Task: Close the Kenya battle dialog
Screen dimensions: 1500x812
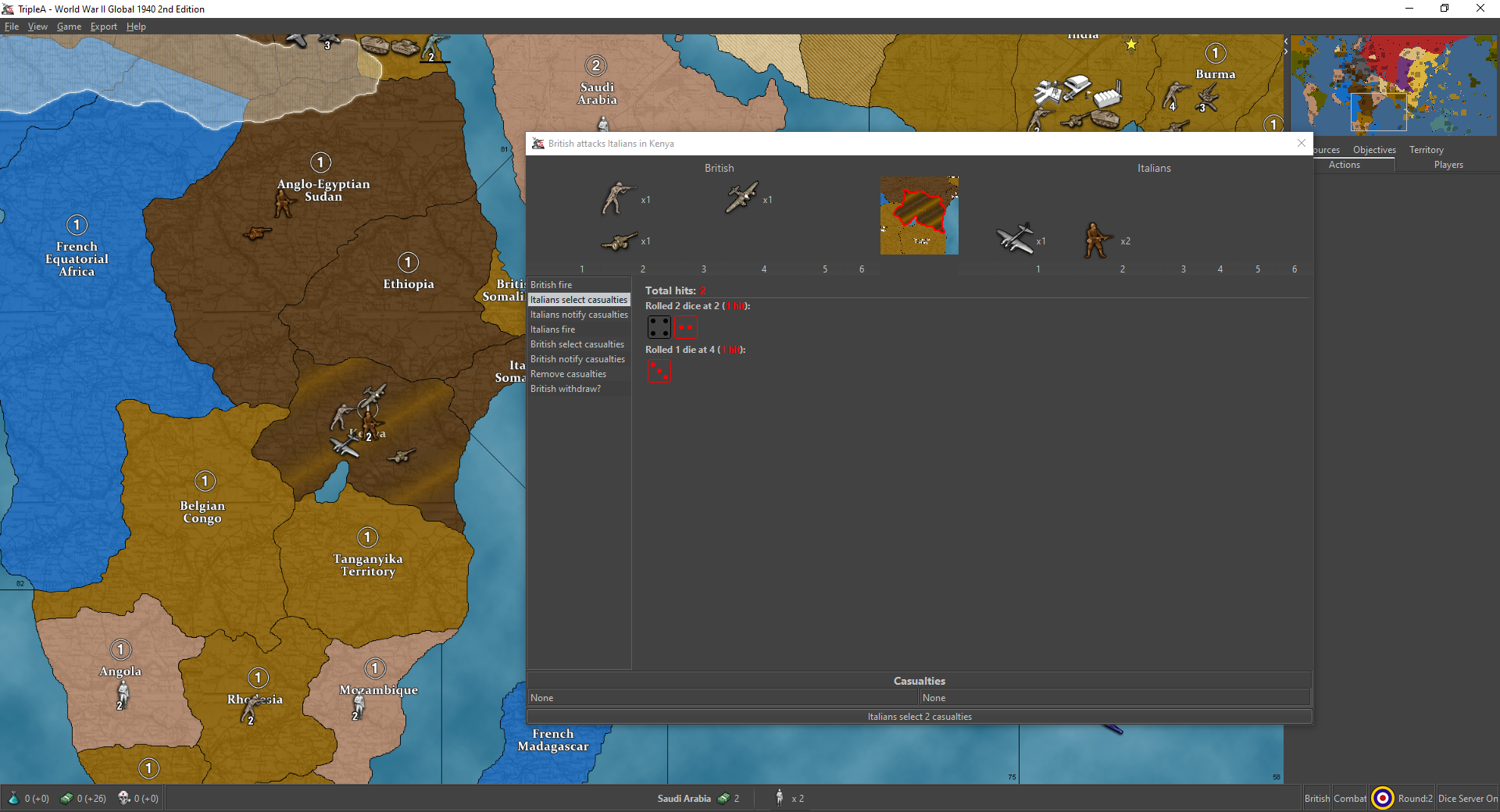Action: point(1301,143)
